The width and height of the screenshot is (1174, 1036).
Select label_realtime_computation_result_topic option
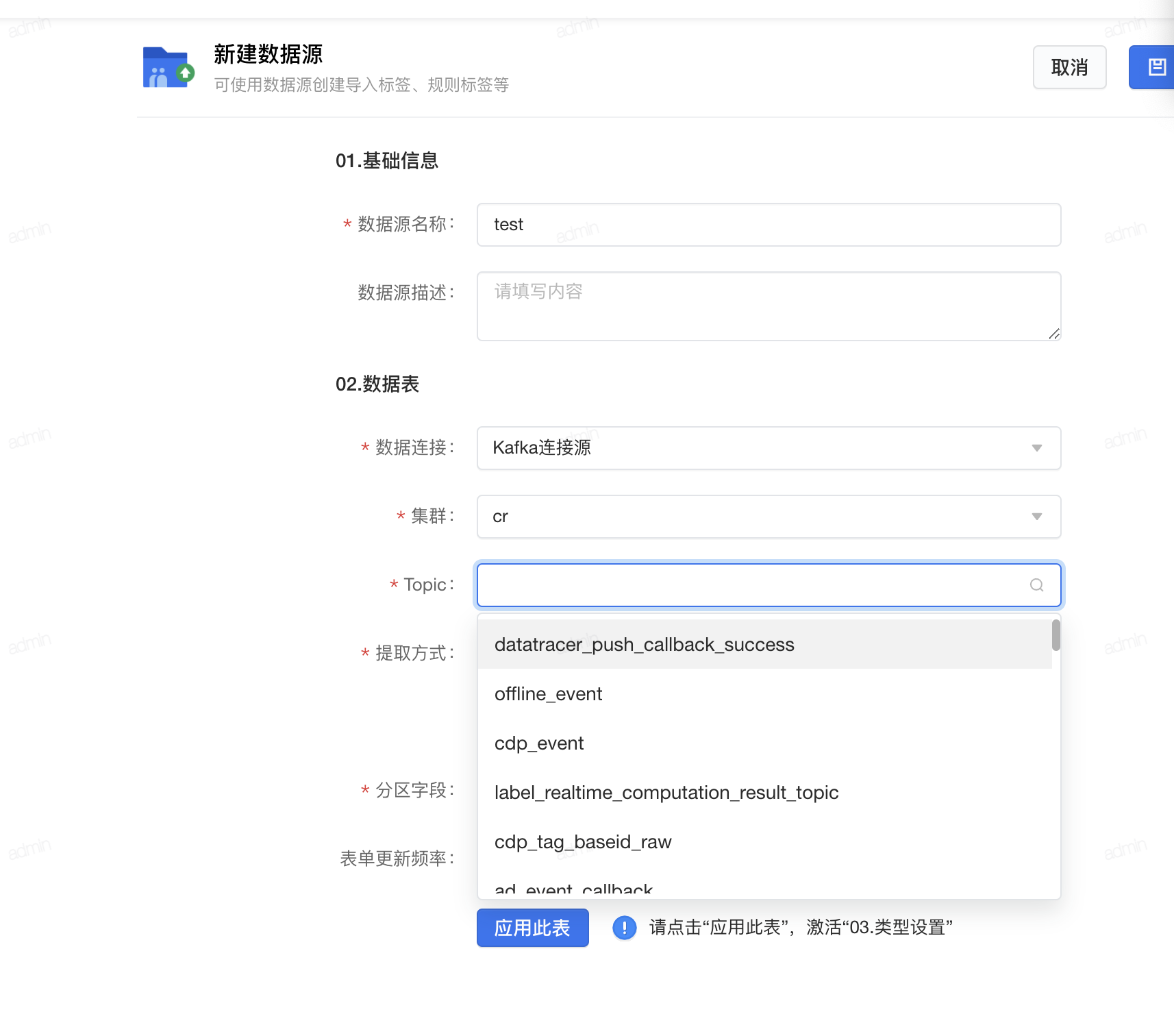click(666, 793)
